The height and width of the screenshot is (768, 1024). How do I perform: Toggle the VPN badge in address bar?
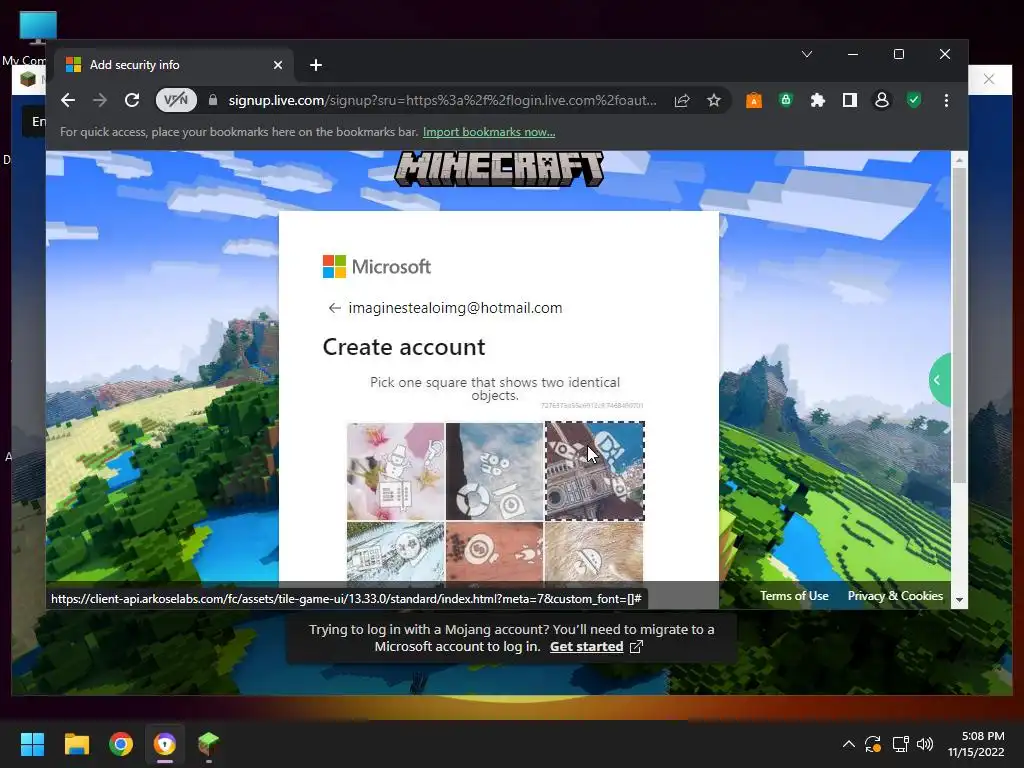[x=176, y=101]
